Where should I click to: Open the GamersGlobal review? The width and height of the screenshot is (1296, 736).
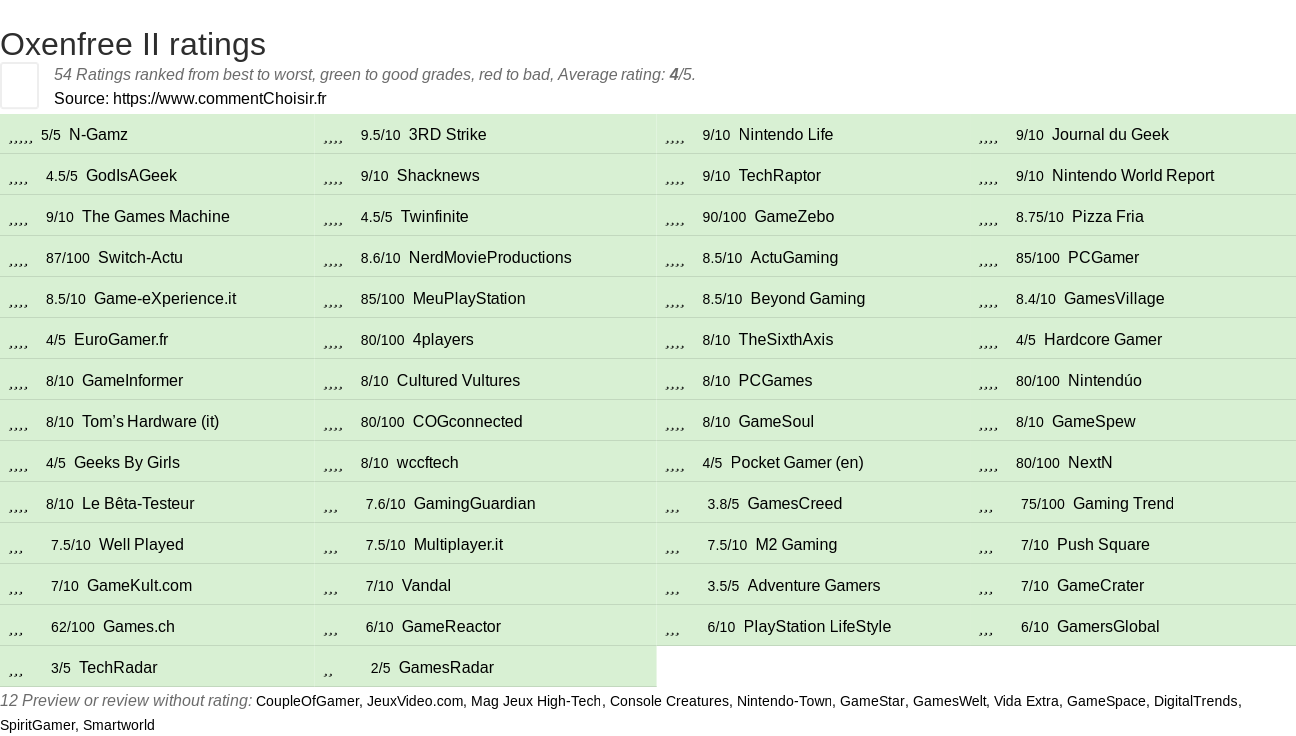click(1108, 626)
